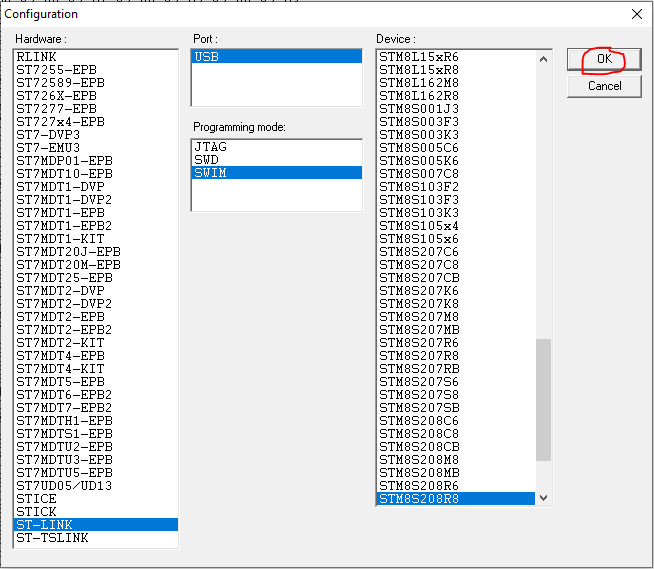Select ST7MDT5-EPB hardware
Viewport: 654px width, 569px height.
point(96,382)
